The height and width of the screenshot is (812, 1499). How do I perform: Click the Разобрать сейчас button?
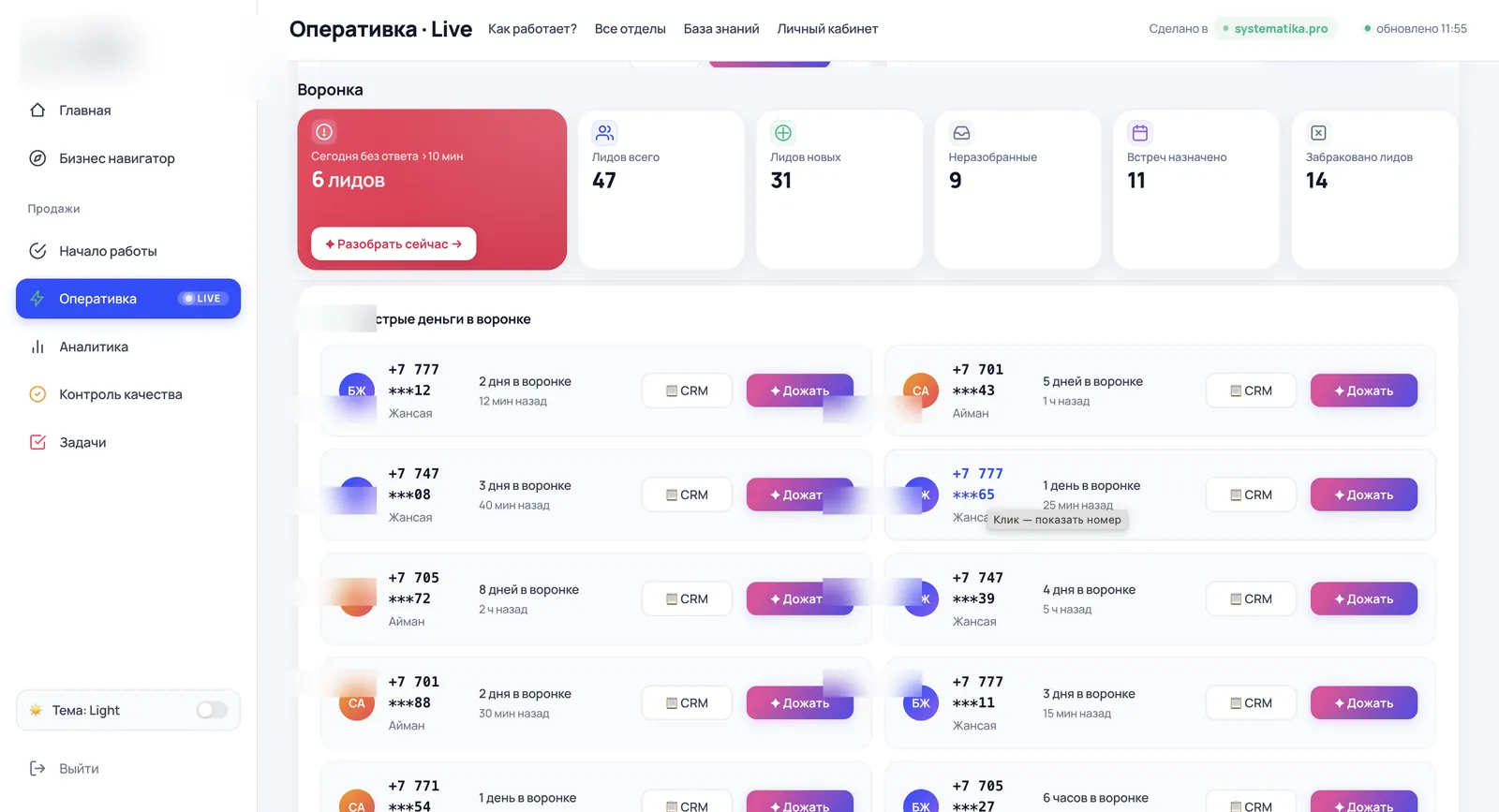(393, 244)
